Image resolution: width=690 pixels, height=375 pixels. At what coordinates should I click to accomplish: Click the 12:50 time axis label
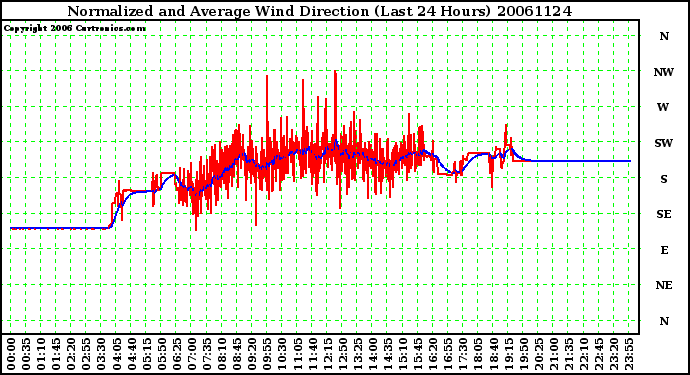coord(343,354)
